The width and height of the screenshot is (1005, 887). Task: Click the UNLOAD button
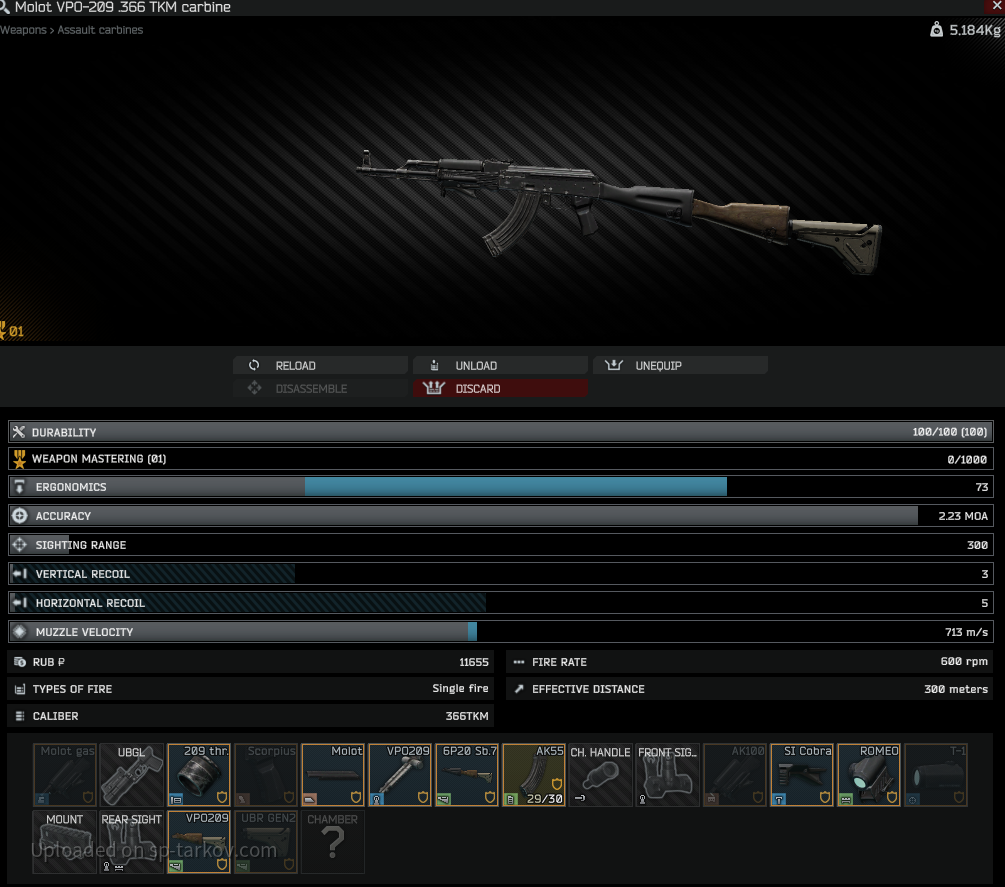point(500,365)
